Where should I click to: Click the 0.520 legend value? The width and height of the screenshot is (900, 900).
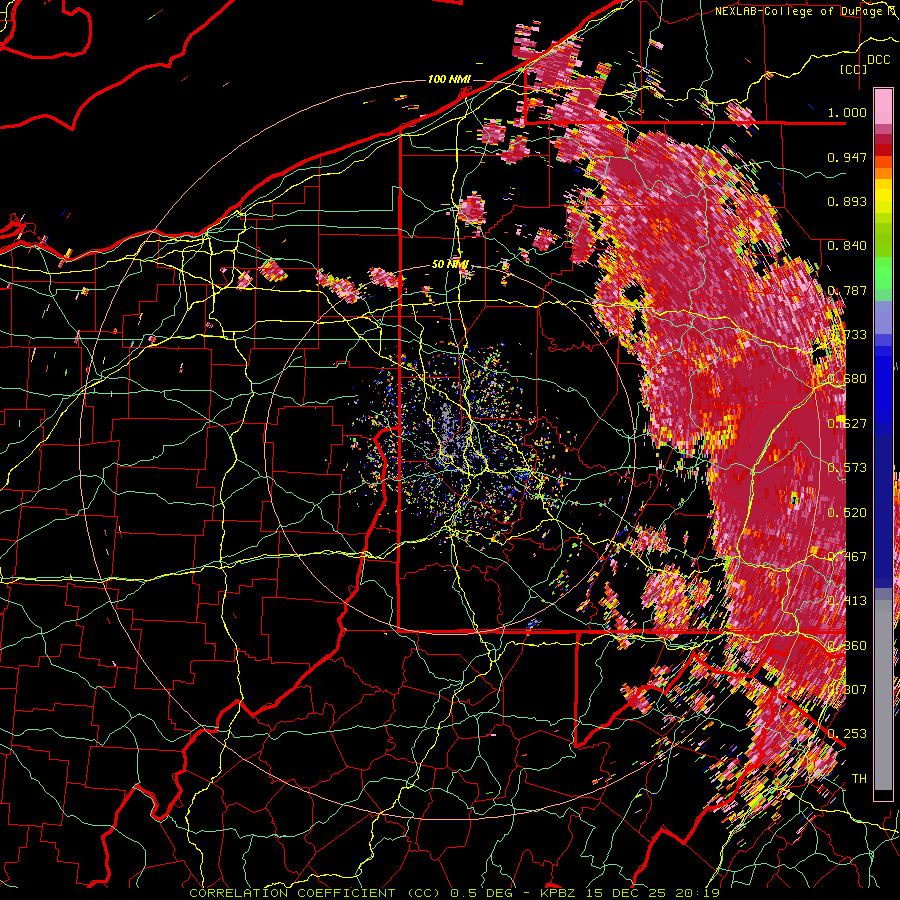click(x=847, y=512)
